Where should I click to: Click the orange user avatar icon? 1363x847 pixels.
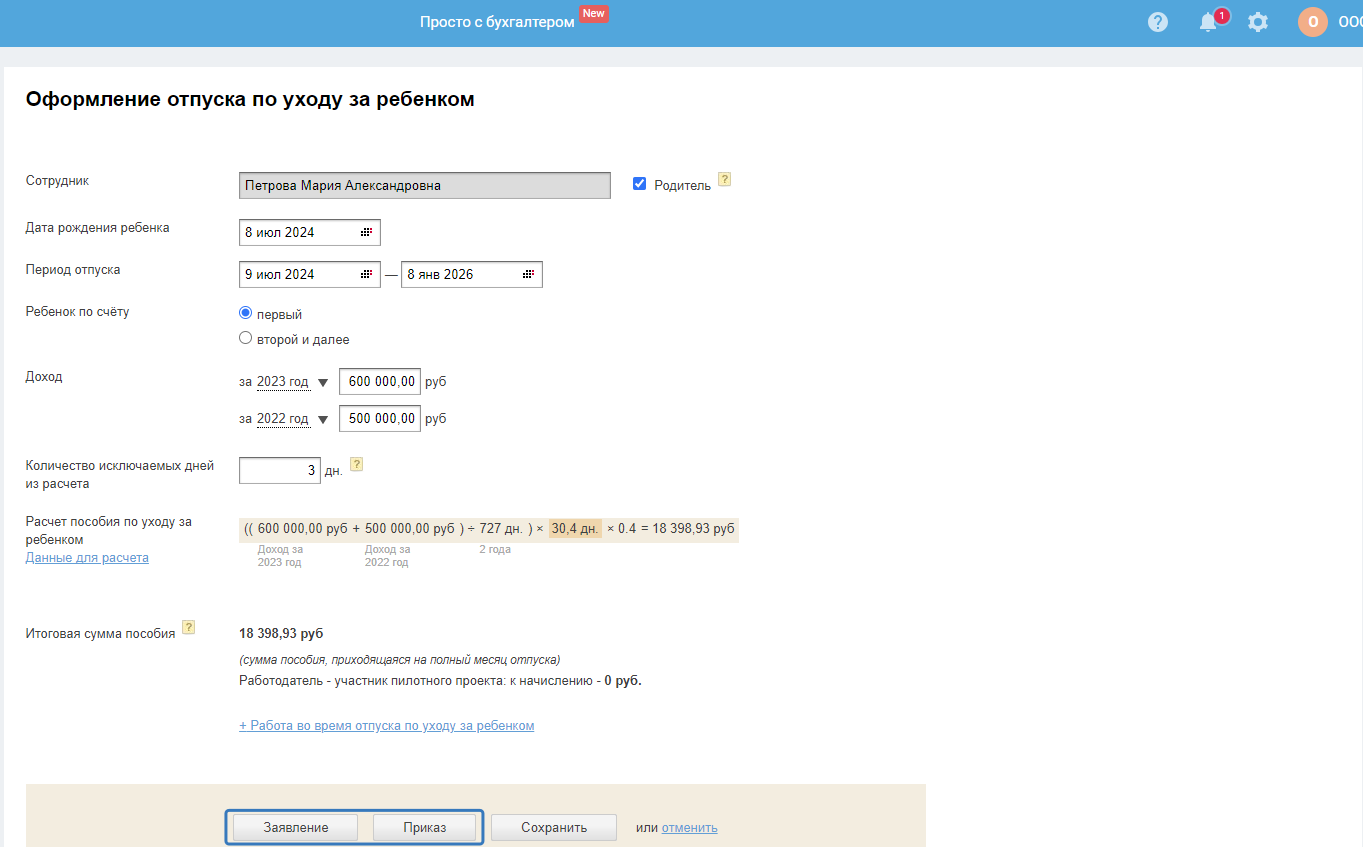coord(1312,22)
